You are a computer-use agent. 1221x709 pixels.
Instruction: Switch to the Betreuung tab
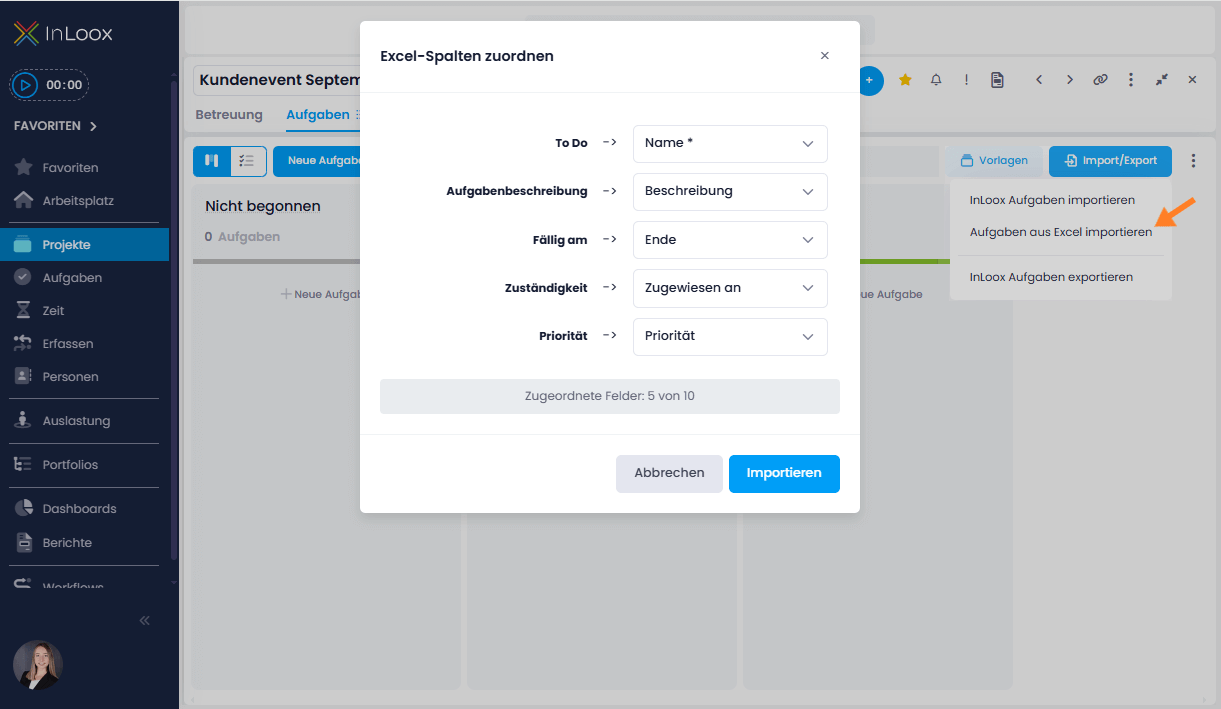coord(229,115)
